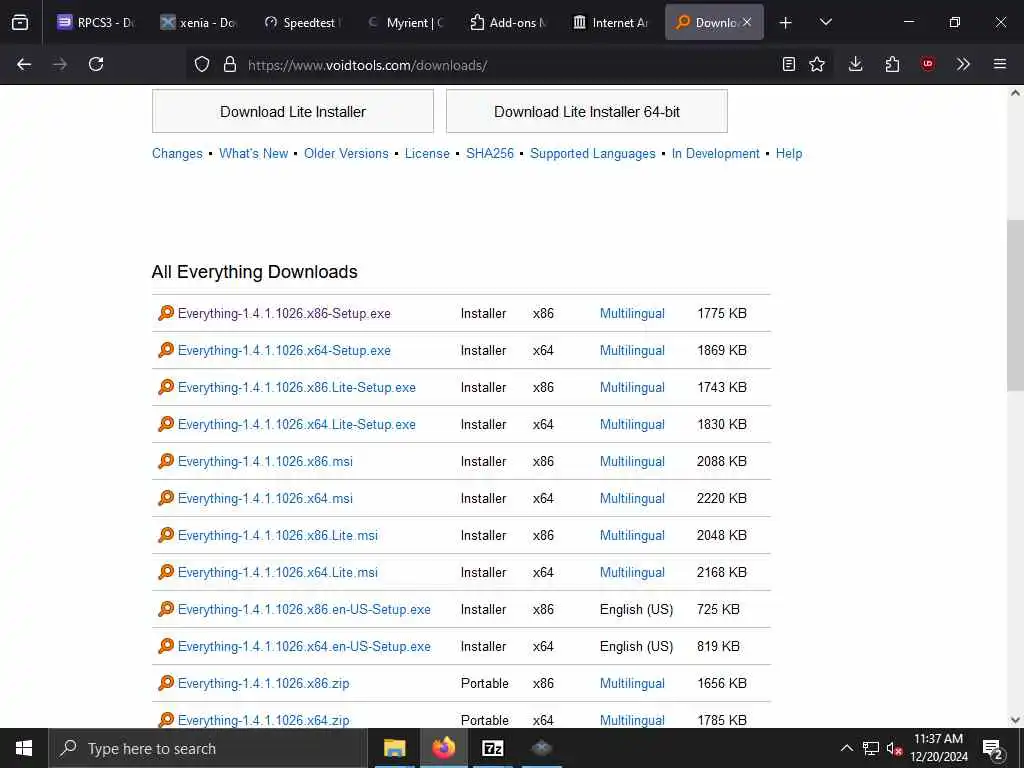The height and width of the screenshot is (768, 1024).
Task: Switch to the xenia tab
Action: pos(199,22)
